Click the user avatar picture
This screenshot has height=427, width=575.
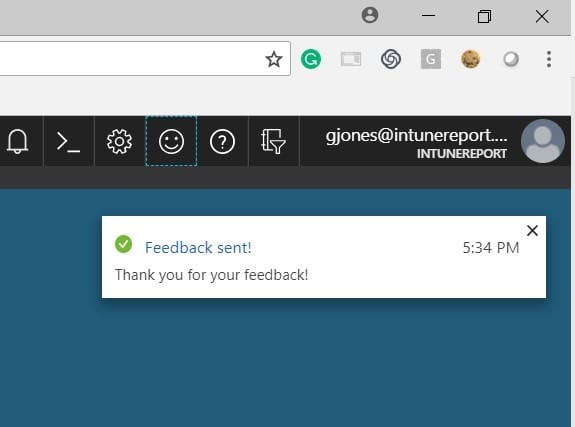tap(543, 141)
